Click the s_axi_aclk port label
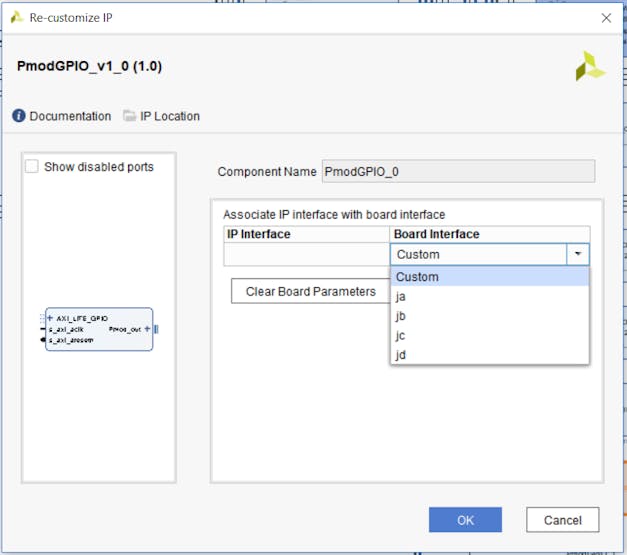Screen dimensions: 627x555 pos(66,329)
